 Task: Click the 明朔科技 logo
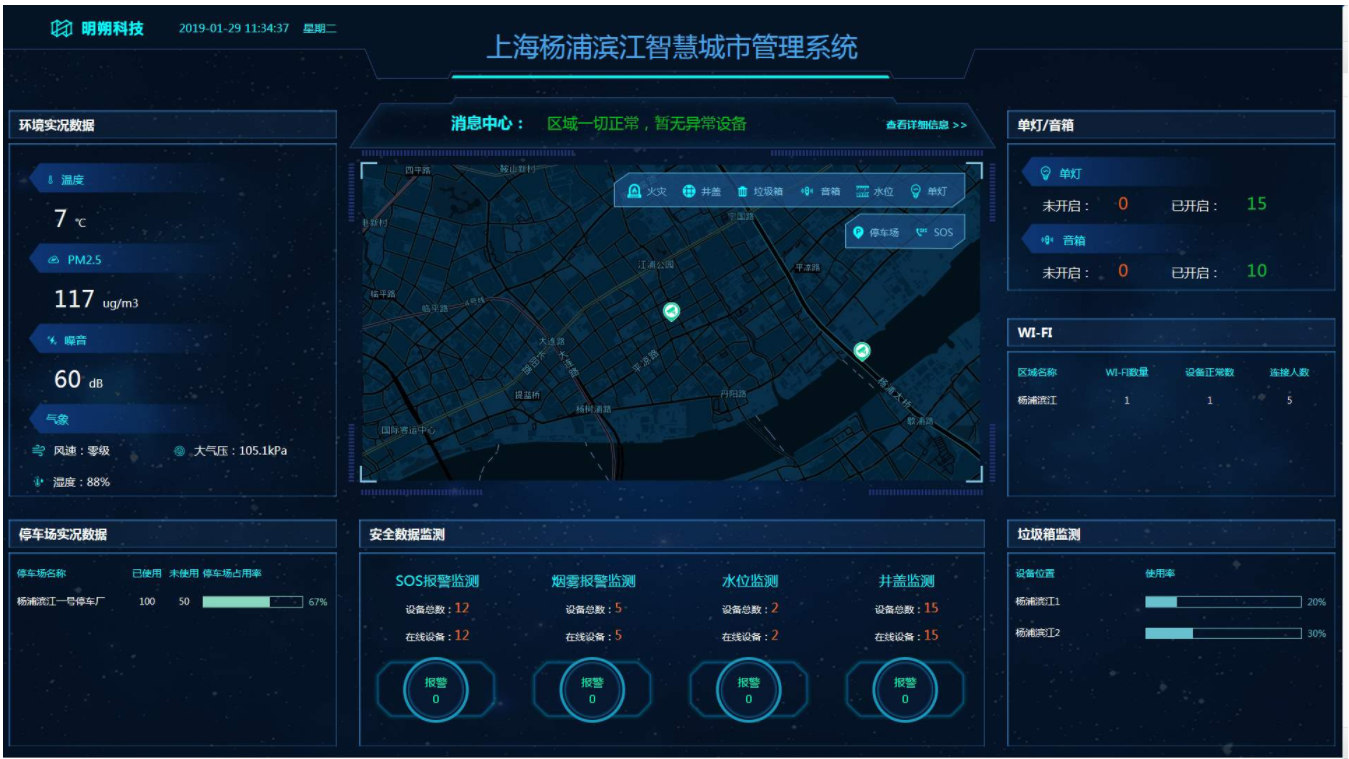[x=97, y=28]
